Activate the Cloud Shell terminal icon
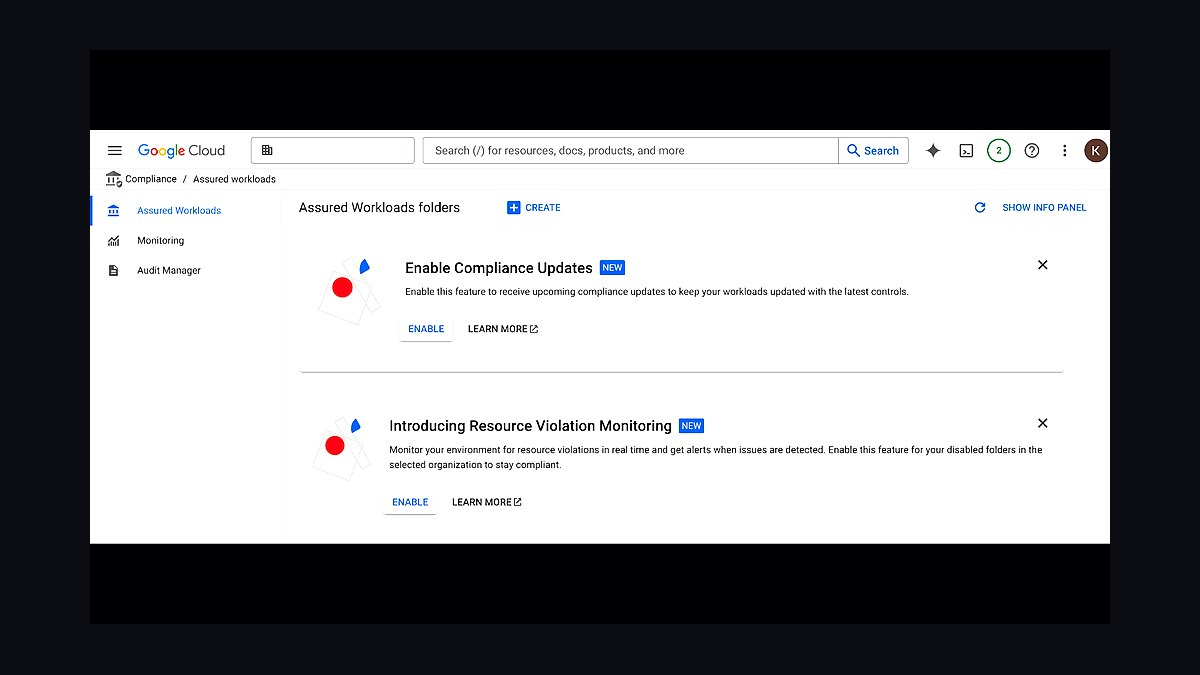This screenshot has width=1200, height=675. pyautogui.click(x=966, y=151)
